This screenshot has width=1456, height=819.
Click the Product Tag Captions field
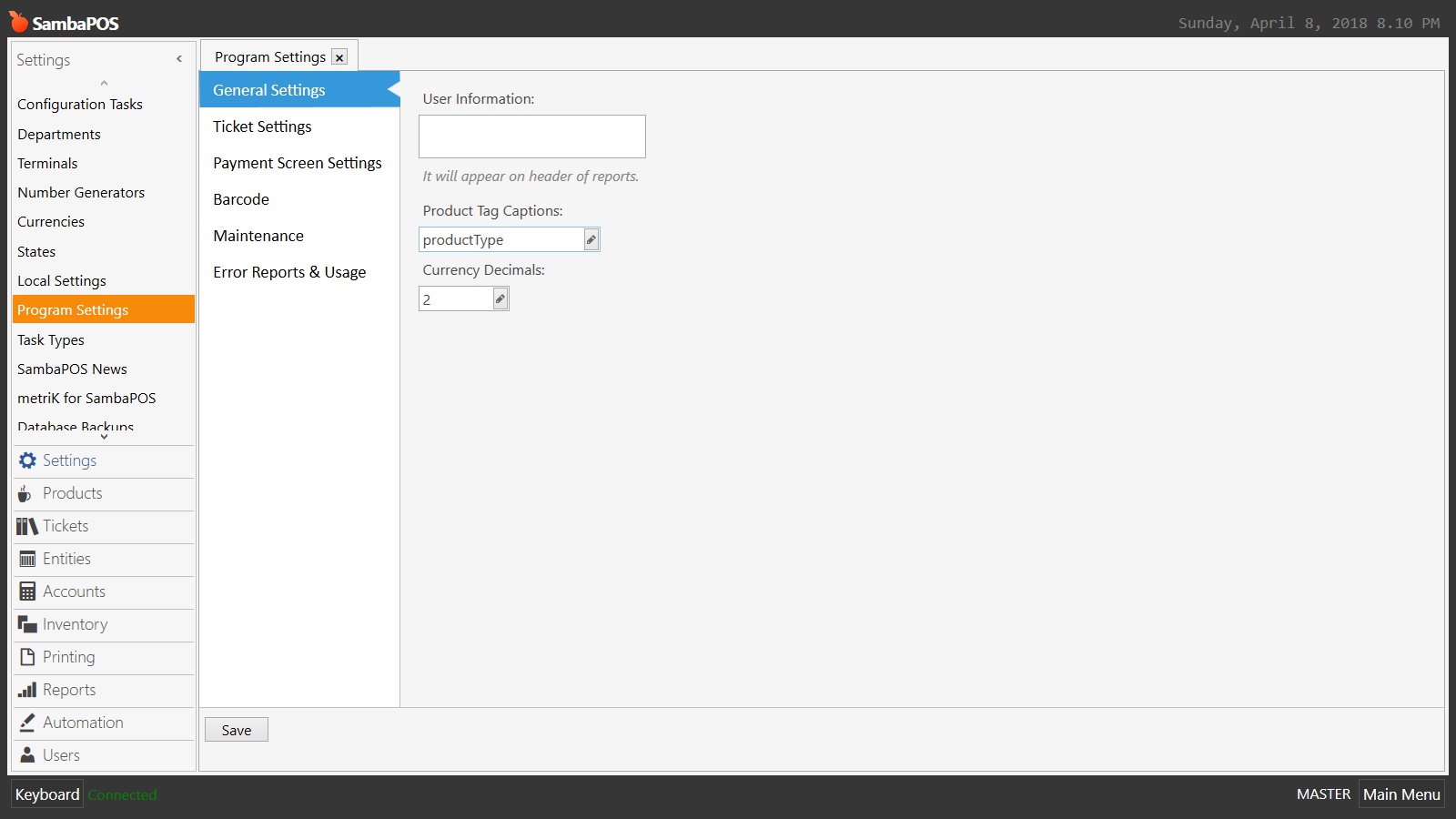click(501, 239)
